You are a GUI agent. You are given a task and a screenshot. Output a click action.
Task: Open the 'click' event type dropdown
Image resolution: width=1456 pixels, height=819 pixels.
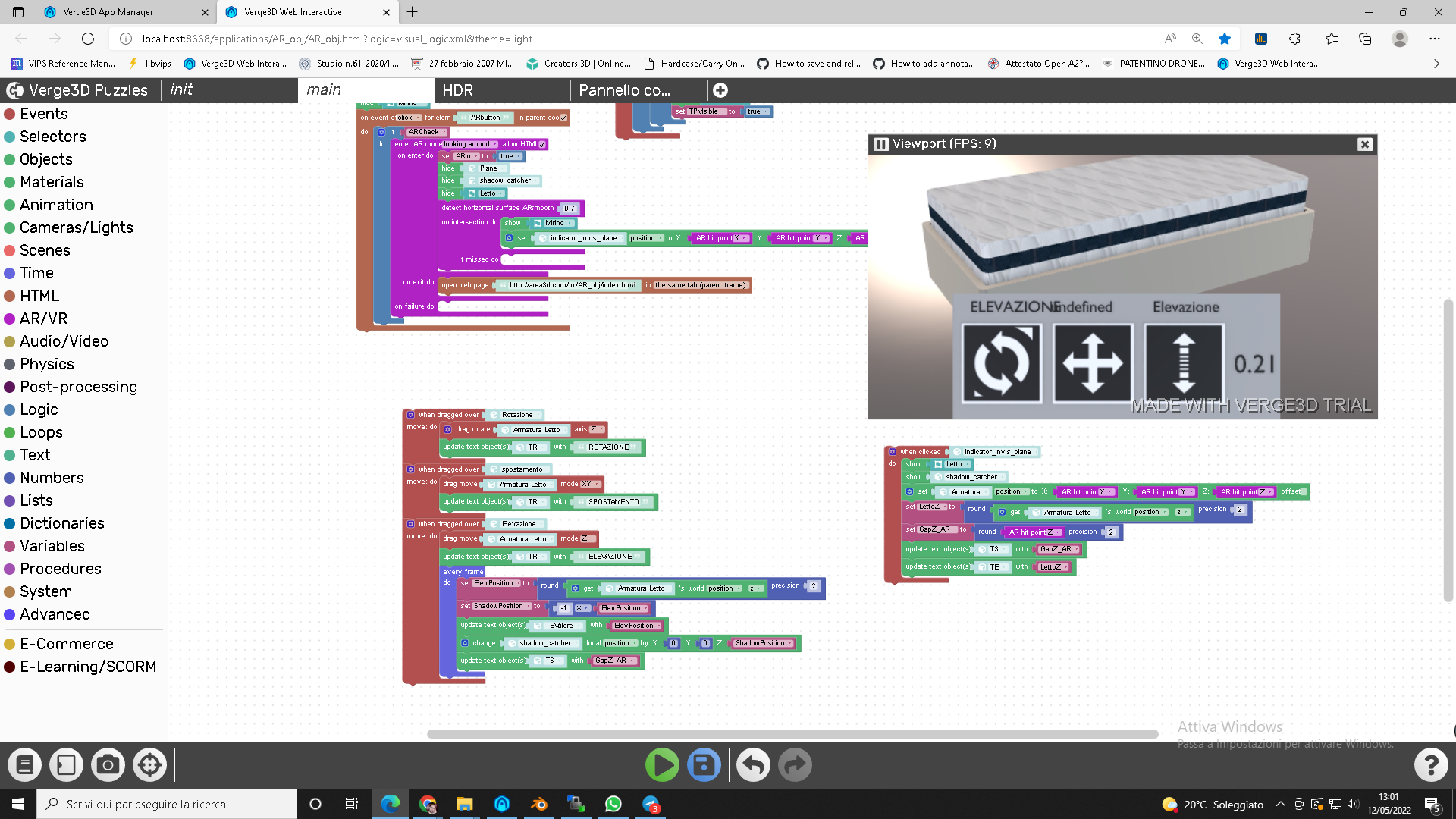[x=408, y=118]
